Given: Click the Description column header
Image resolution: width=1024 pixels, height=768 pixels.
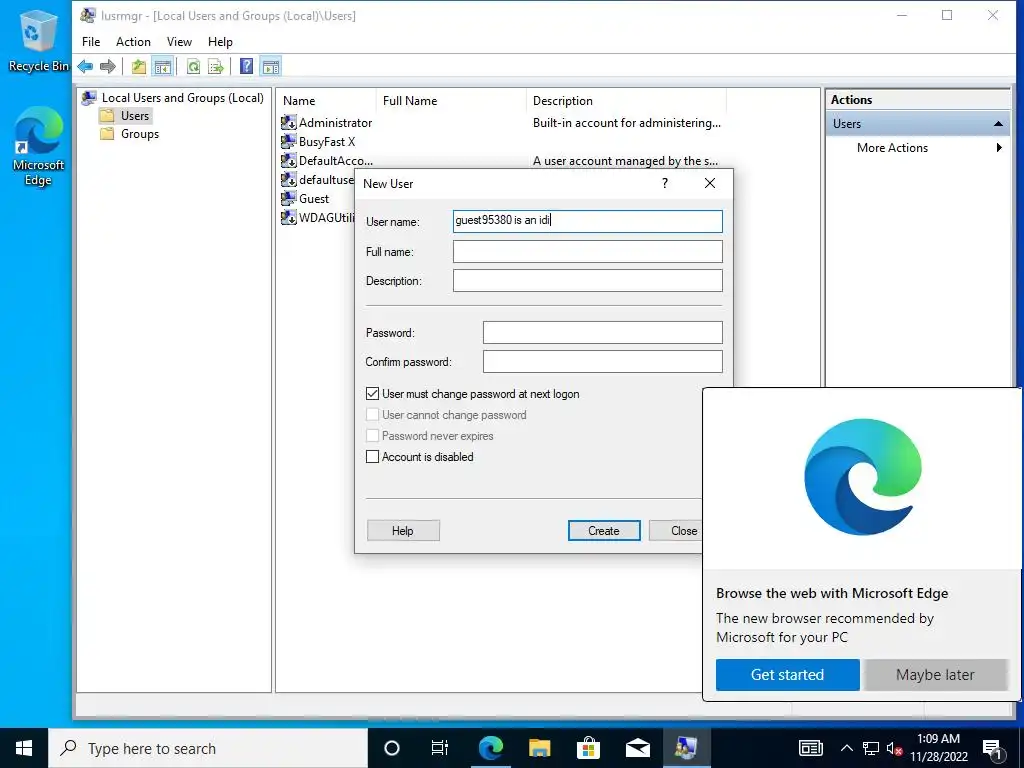Looking at the screenshot, I should (626, 101).
